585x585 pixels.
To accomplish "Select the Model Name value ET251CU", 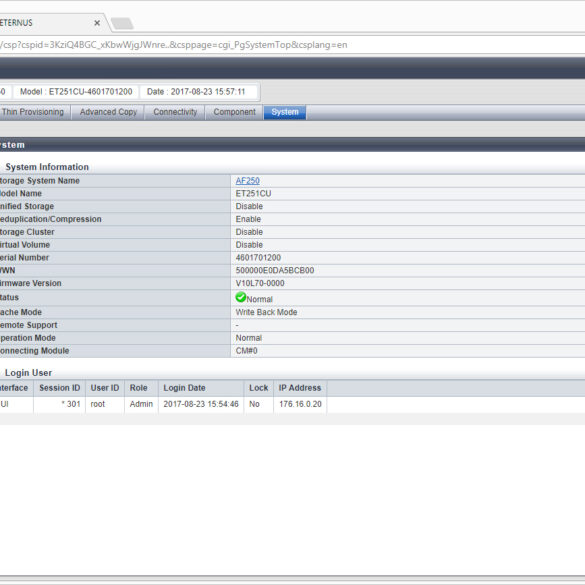I will point(253,194).
